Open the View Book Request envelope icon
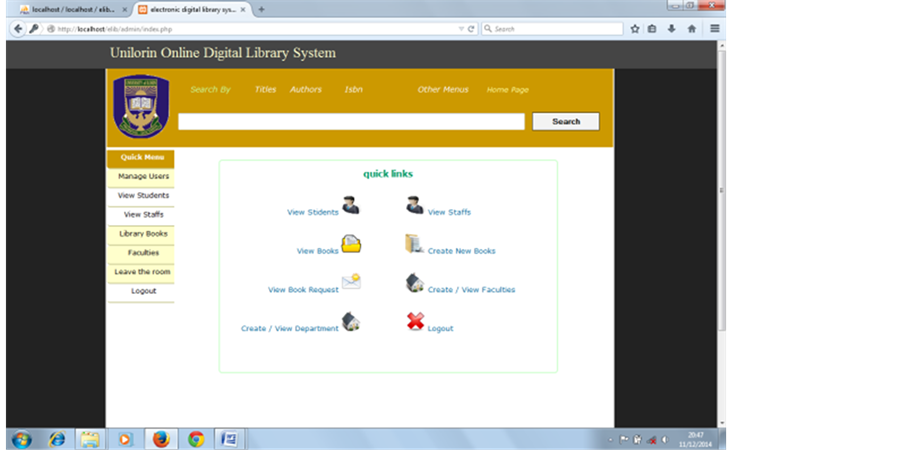The width and height of the screenshot is (903, 450). [x=351, y=282]
